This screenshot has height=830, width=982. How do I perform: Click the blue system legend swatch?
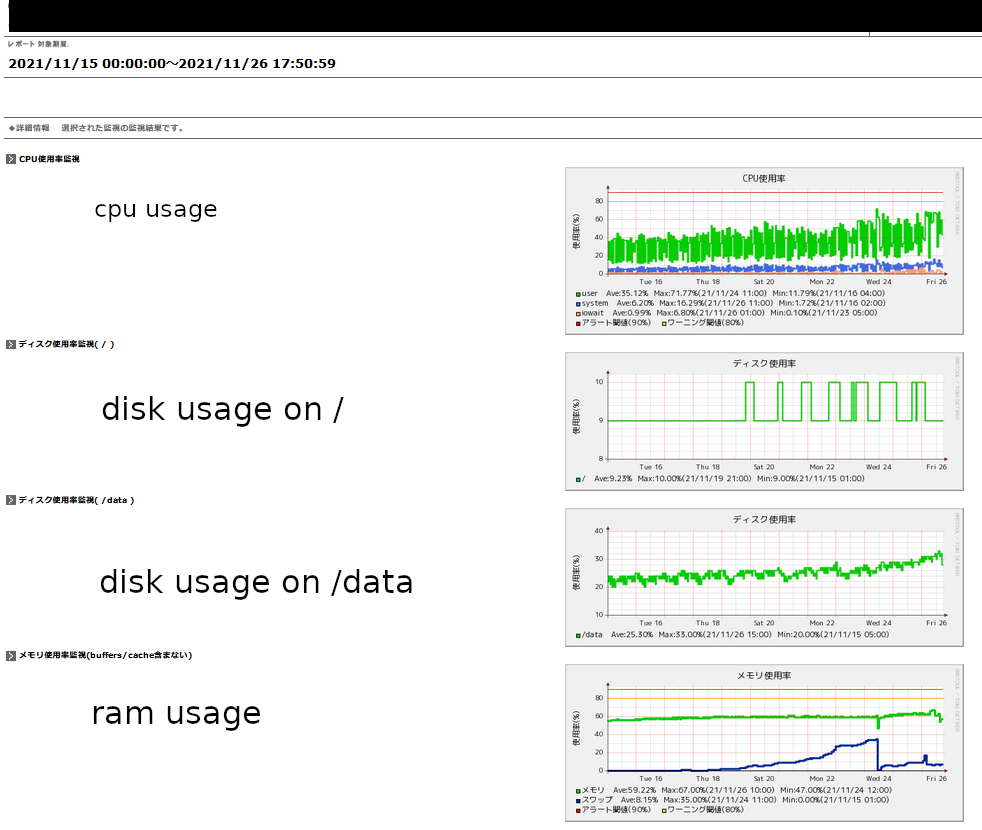pos(578,304)
